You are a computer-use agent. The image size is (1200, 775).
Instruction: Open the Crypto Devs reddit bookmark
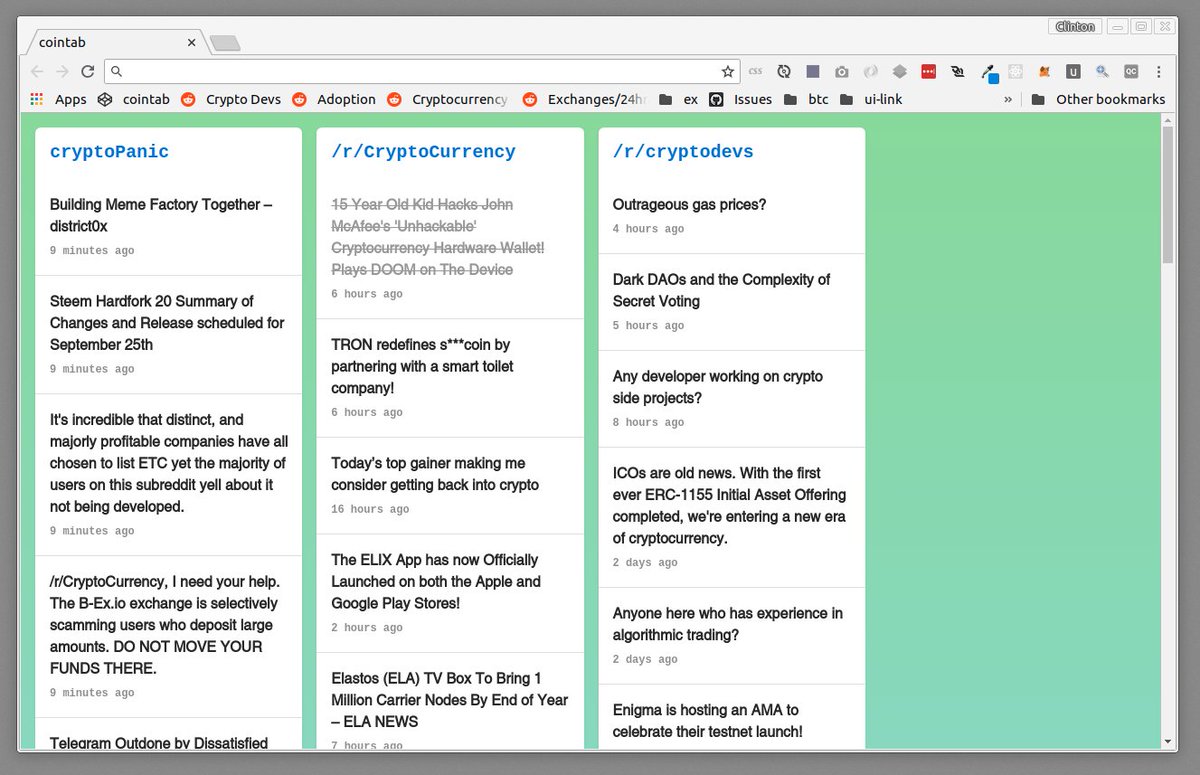click(x=231, y=99)
